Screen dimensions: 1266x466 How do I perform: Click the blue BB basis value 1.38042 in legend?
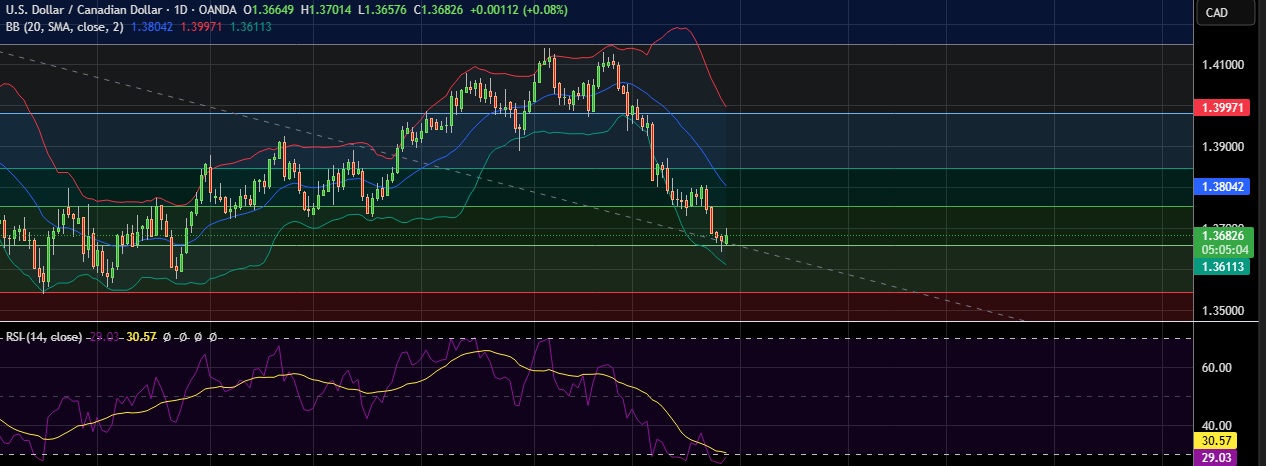pos(153,27)
